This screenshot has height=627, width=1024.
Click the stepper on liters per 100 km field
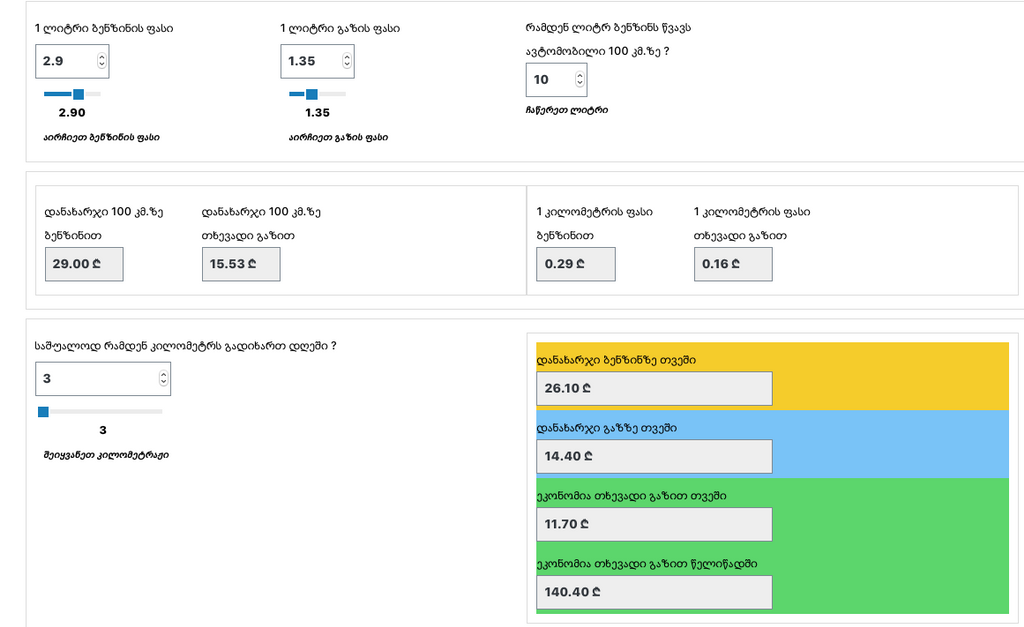pyautogui.click(x=580, y=80)
